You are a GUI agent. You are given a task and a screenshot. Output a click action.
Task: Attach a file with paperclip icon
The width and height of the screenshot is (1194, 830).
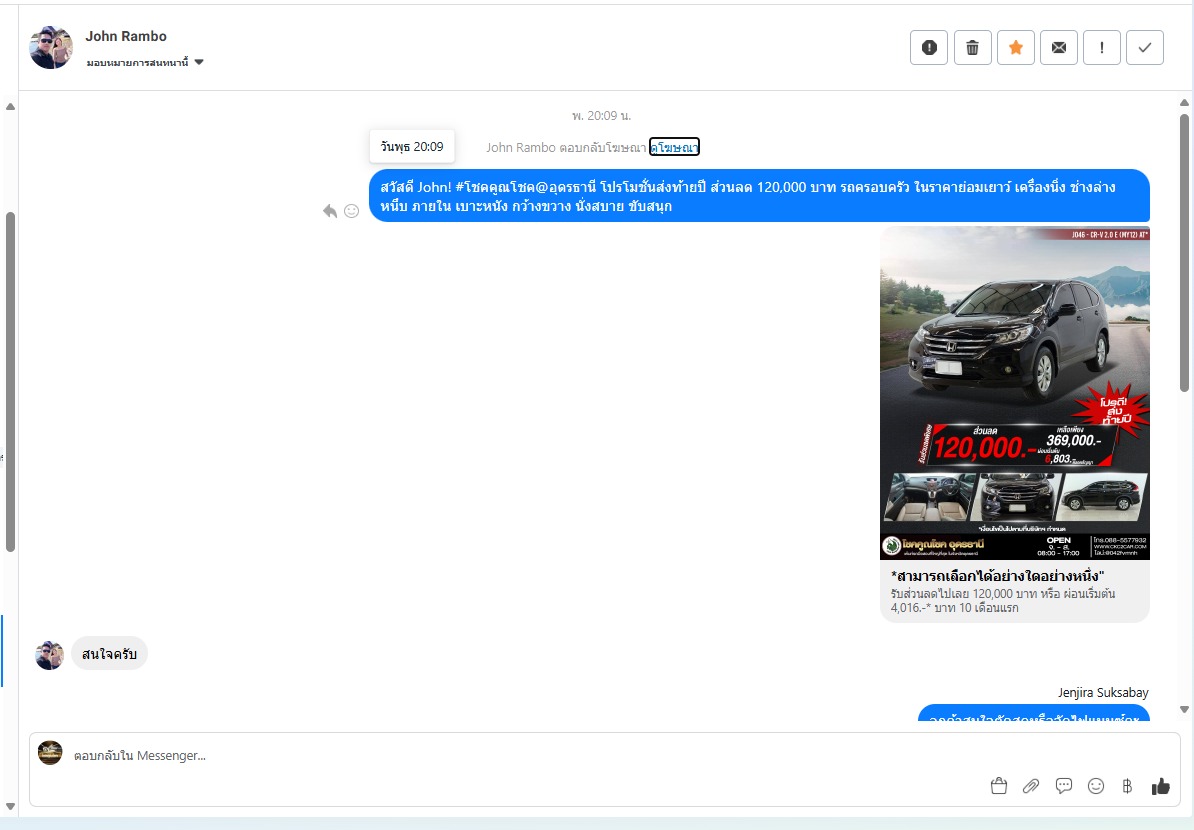[1031, 786]
